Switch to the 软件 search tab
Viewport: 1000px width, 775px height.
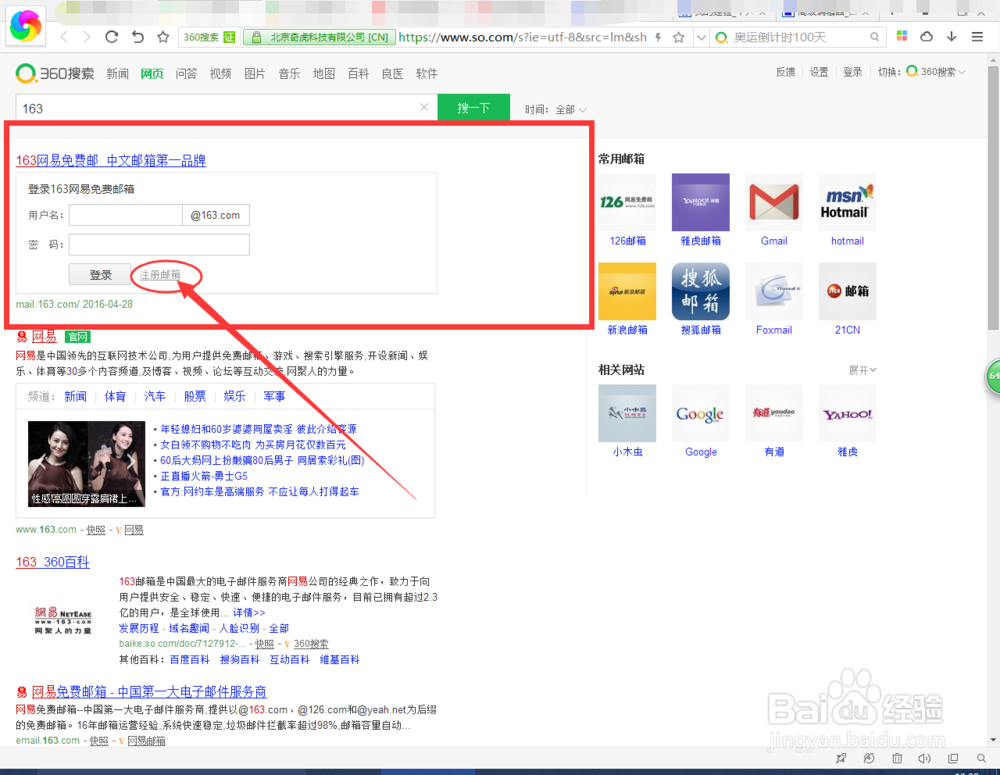(427, 73)
